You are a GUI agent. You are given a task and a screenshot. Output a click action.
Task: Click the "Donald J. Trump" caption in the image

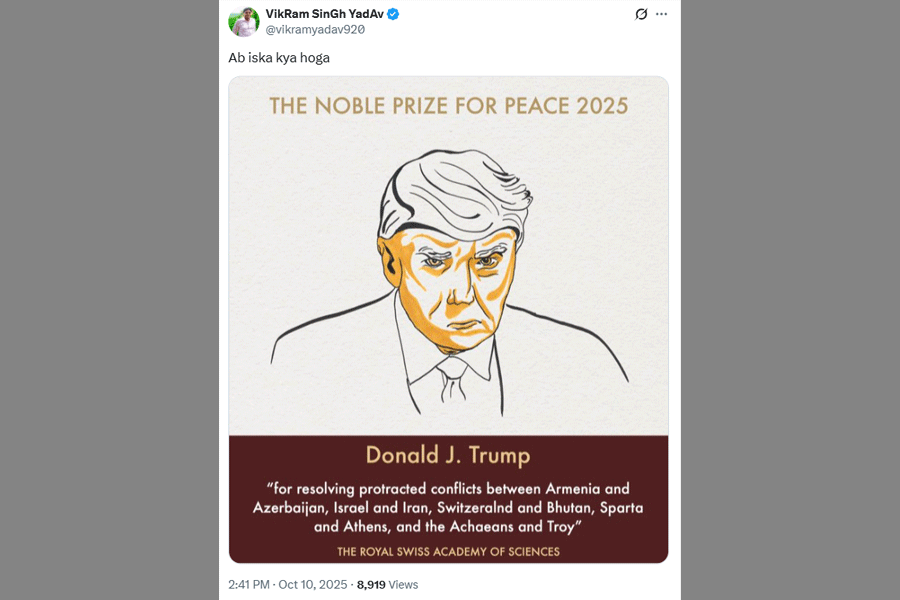pyautogui.click(x=447, y=456)
